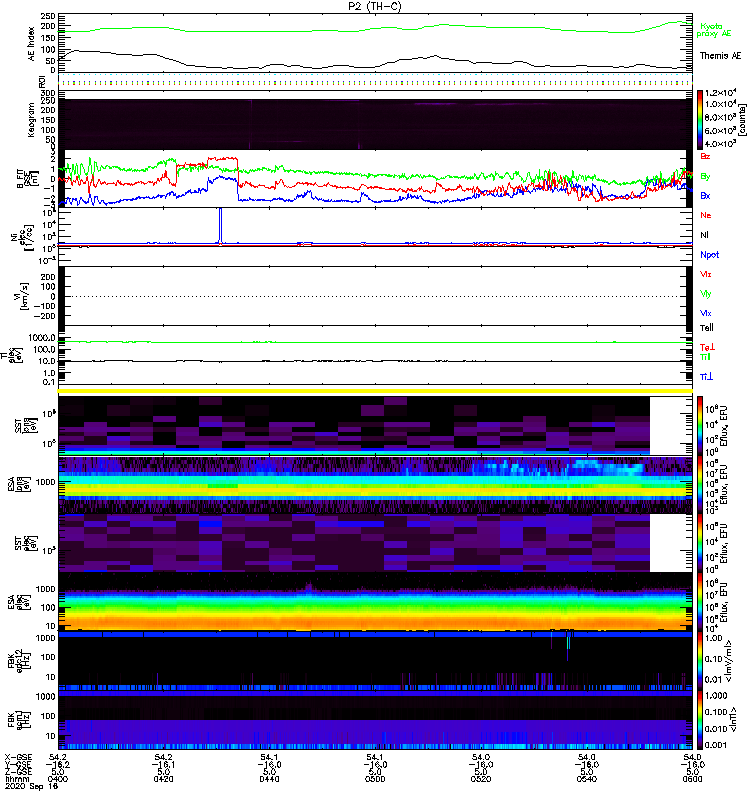The height and width of the screenshot is (800, 750).
Task: Click the "B_FIT GSE [nT]" axis label
Action: click(x=28, y=179)
